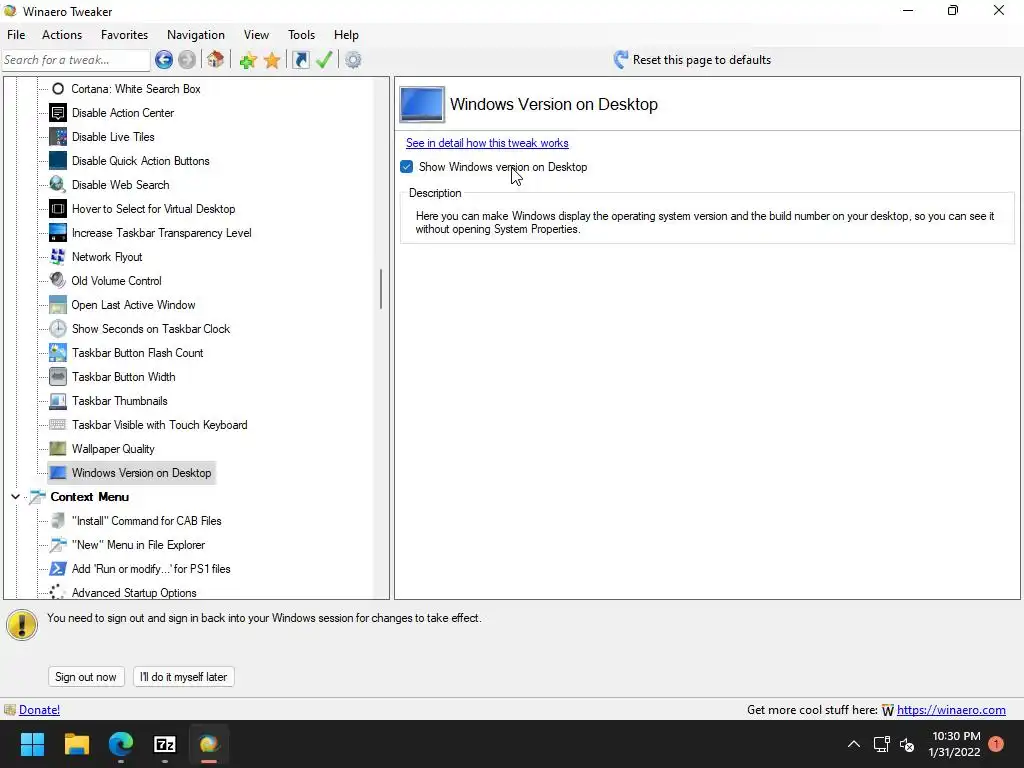This screenshot has width=1024, height=768.
Task: Open the notification center red badge
Action: tap(996, 744)
